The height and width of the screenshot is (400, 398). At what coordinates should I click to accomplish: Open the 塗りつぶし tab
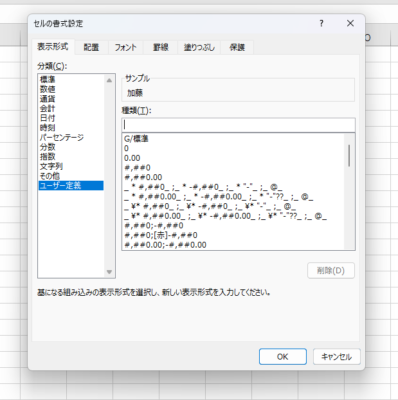(x=199, y=47)
